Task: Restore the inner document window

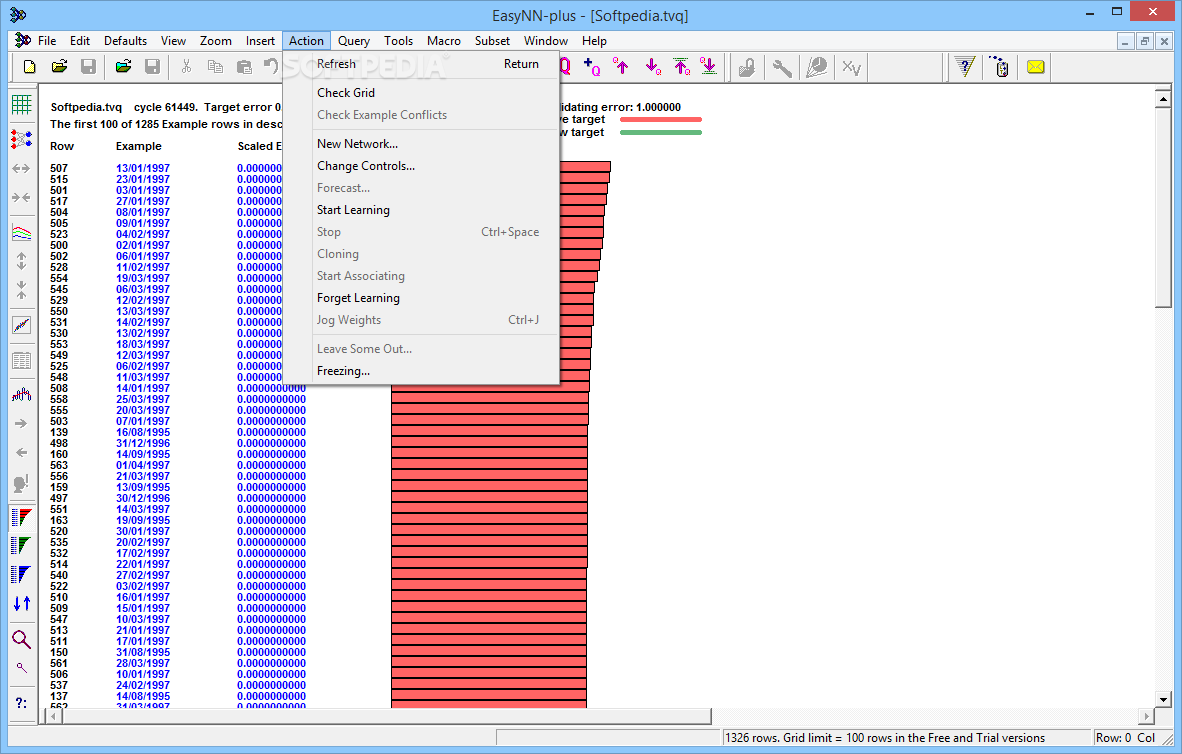Action: (x=1144, y=41)
